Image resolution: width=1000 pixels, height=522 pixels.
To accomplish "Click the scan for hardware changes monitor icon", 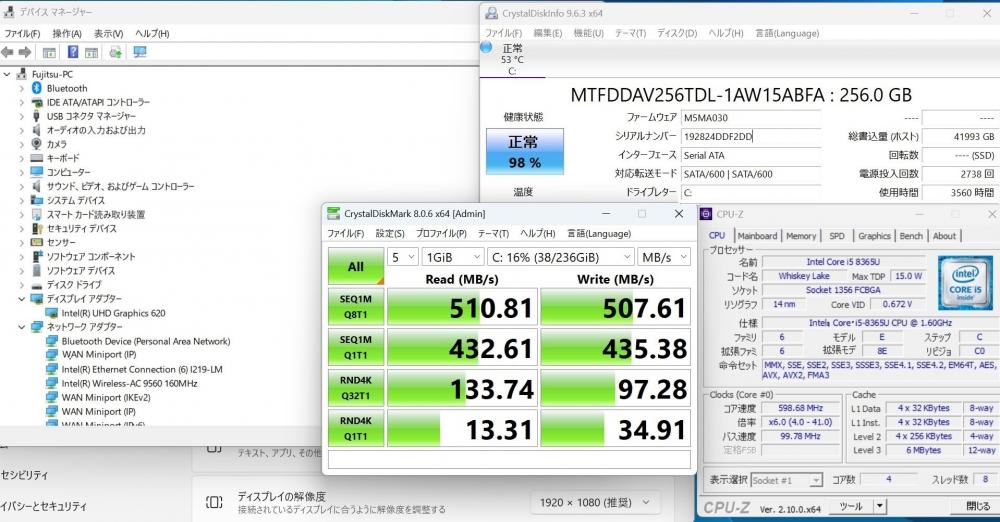I will pos(140,52).
